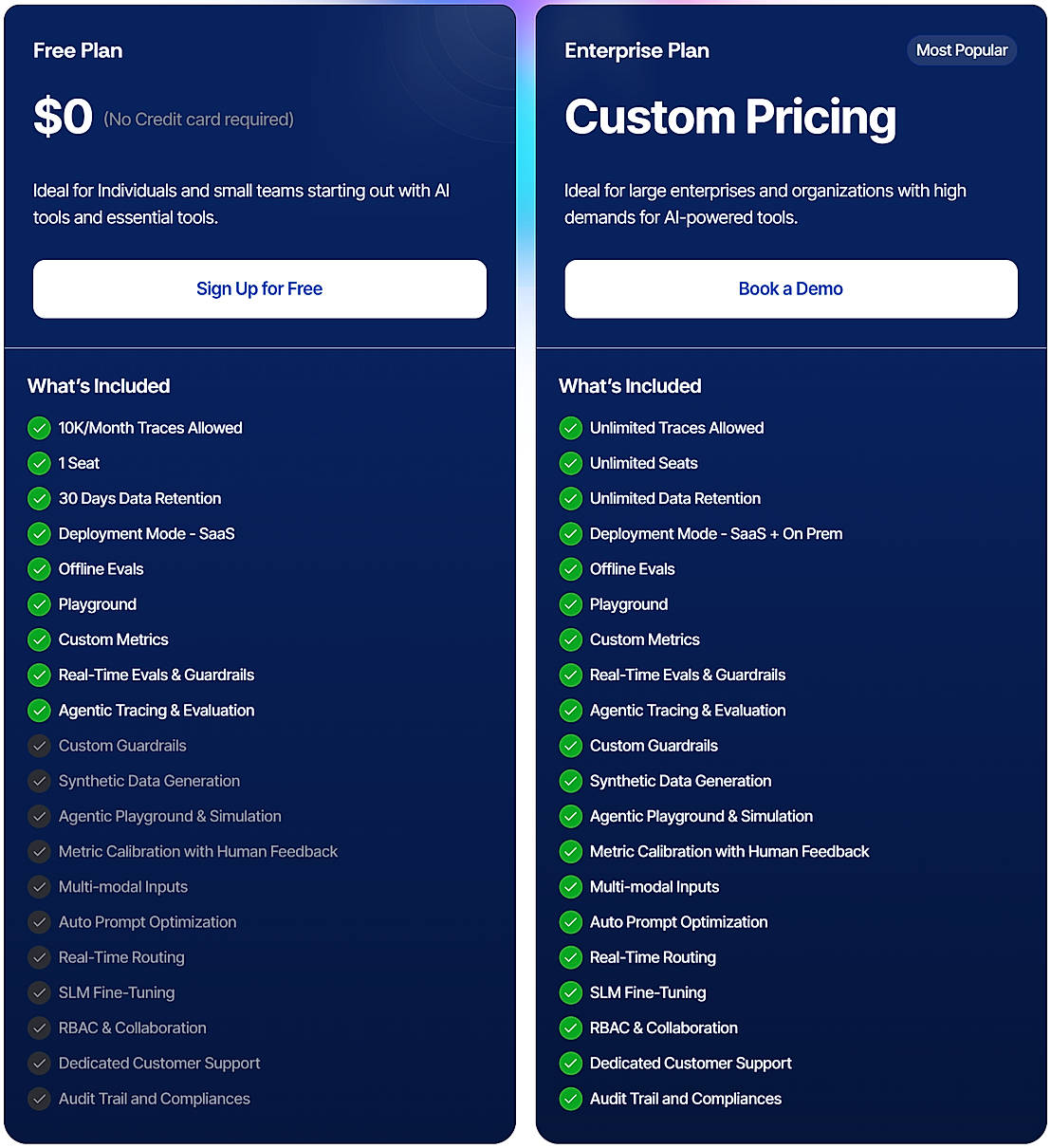Click gray check beside Free Plan Dedicated Customer Support
The width and height of the screenshot is (1051, 1148).
pos(39,1064)
